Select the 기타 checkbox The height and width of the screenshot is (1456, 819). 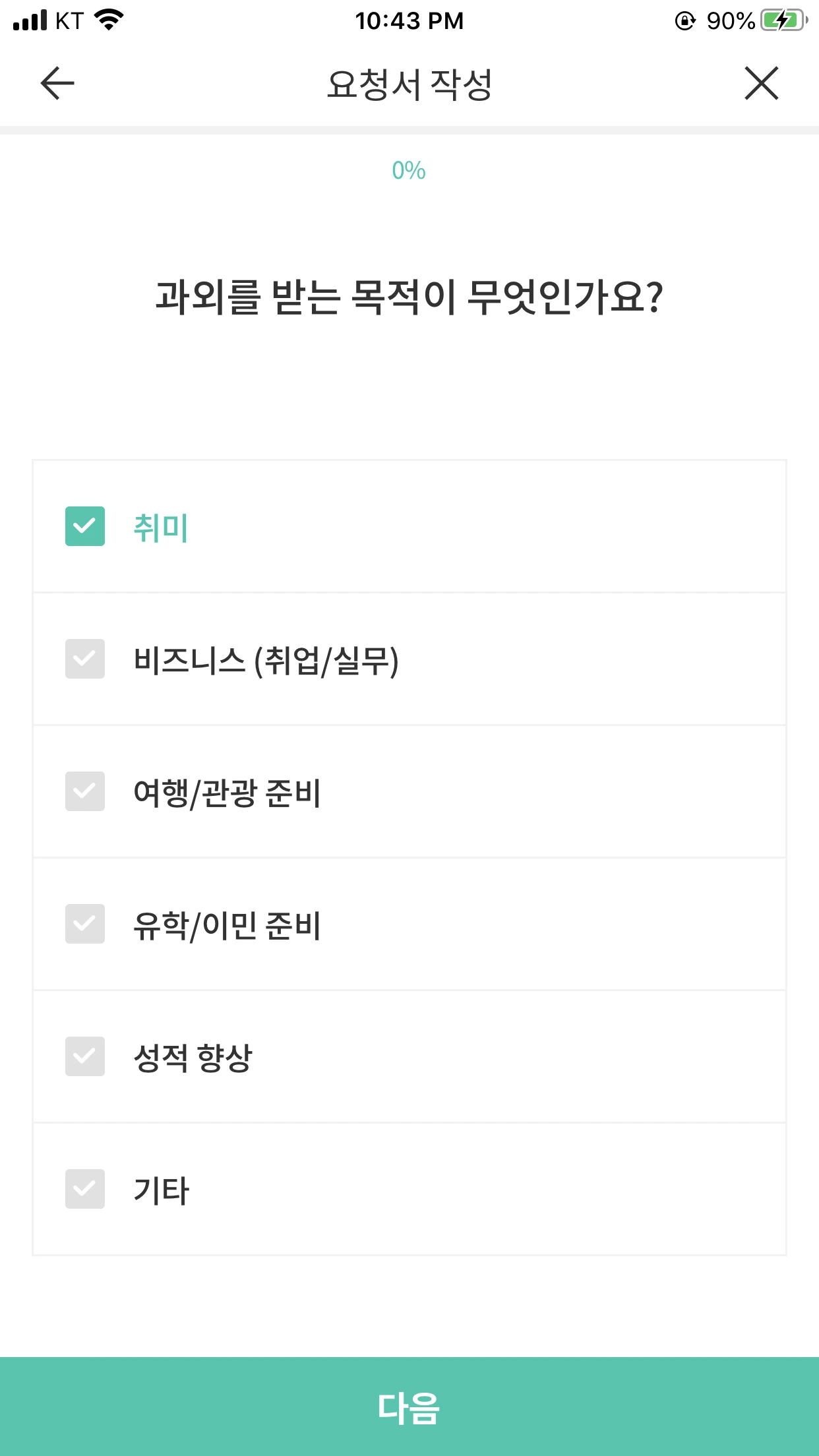pyautogui.click(x=85, y=1189)
